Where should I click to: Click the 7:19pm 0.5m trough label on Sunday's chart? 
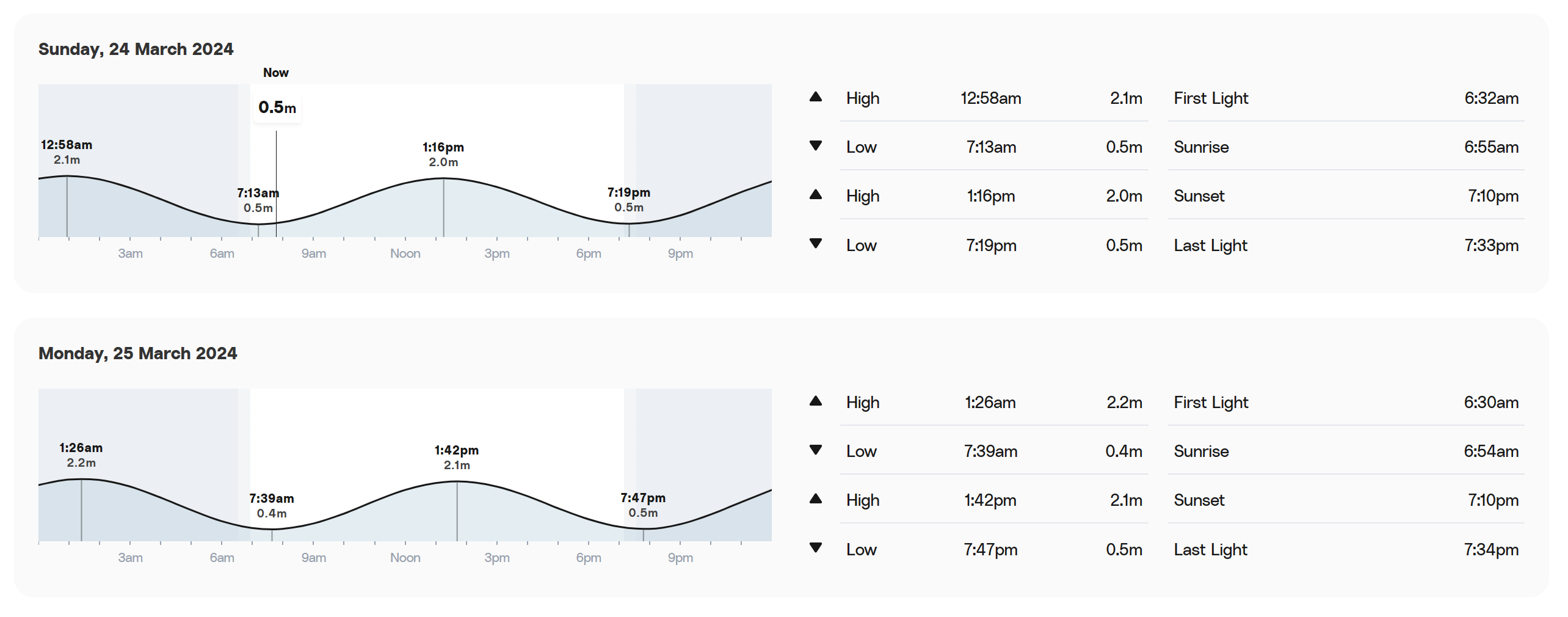pyautogui.click(x=629, y=200)
